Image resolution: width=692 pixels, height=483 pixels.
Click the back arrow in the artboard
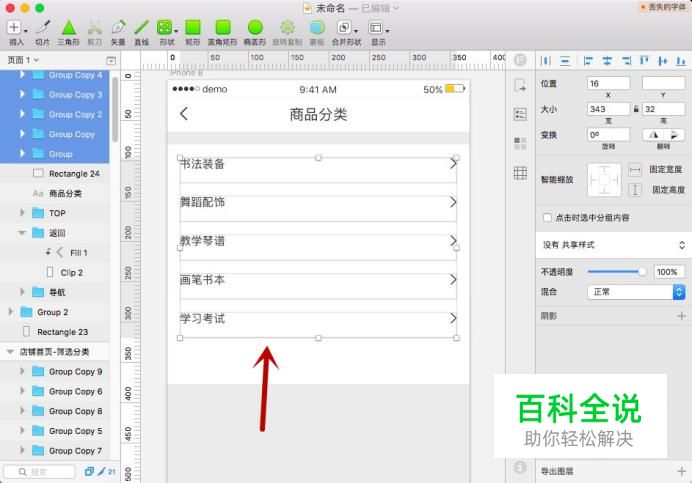(184, 114)
